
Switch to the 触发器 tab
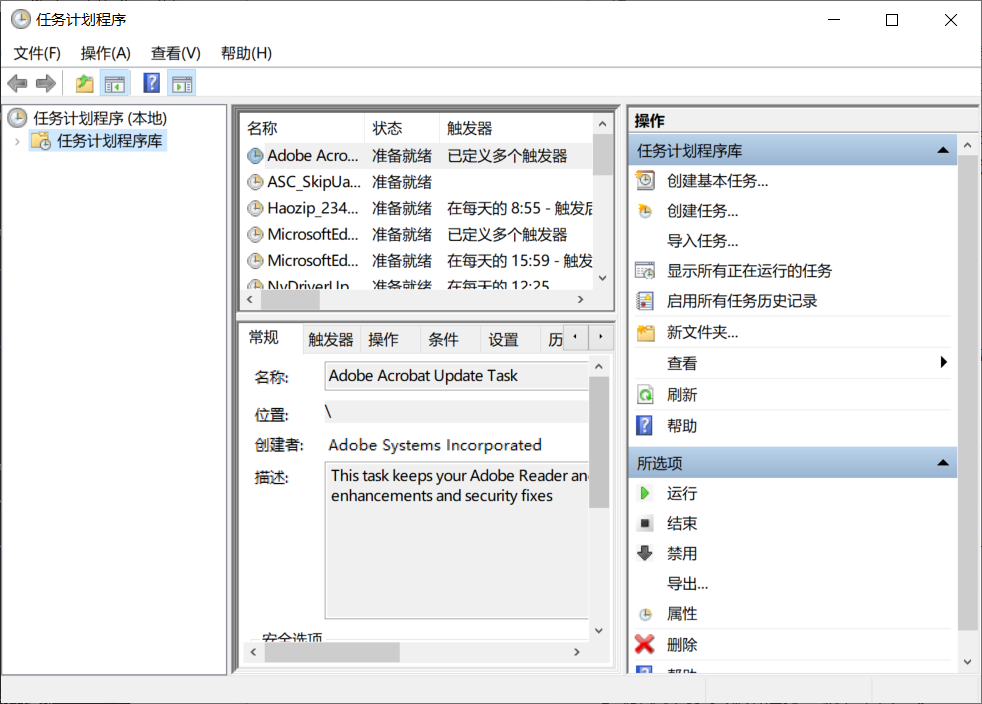tap(331, 339)
